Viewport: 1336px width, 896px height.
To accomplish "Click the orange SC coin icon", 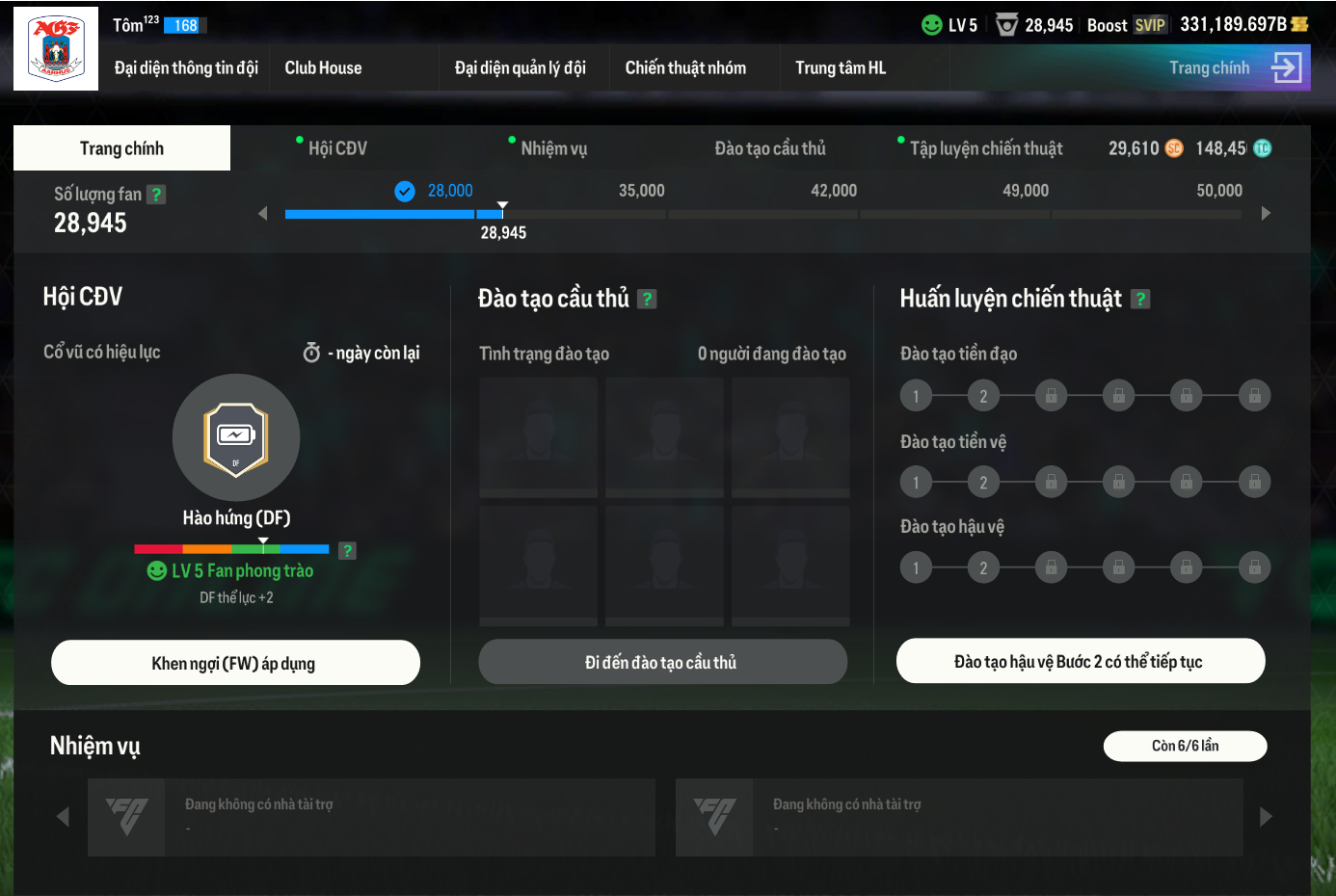I will [1174, 148].
